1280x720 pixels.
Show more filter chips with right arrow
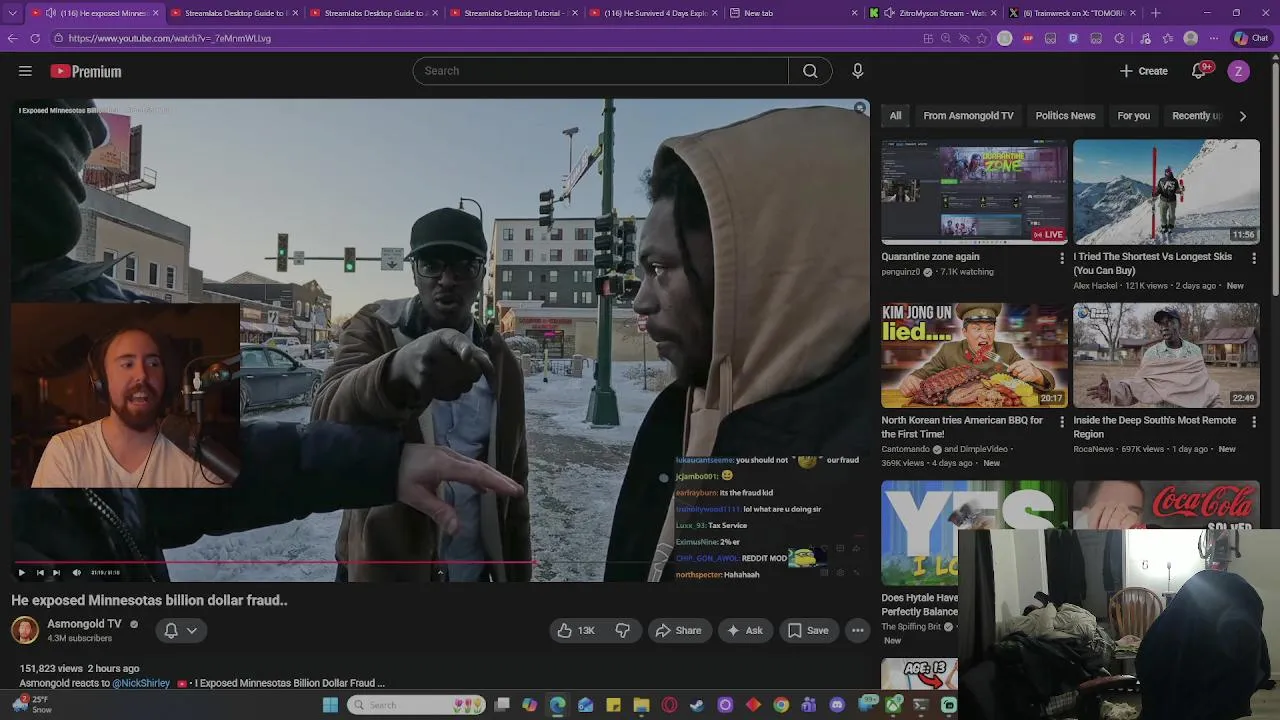click(x=1242, y=116)
